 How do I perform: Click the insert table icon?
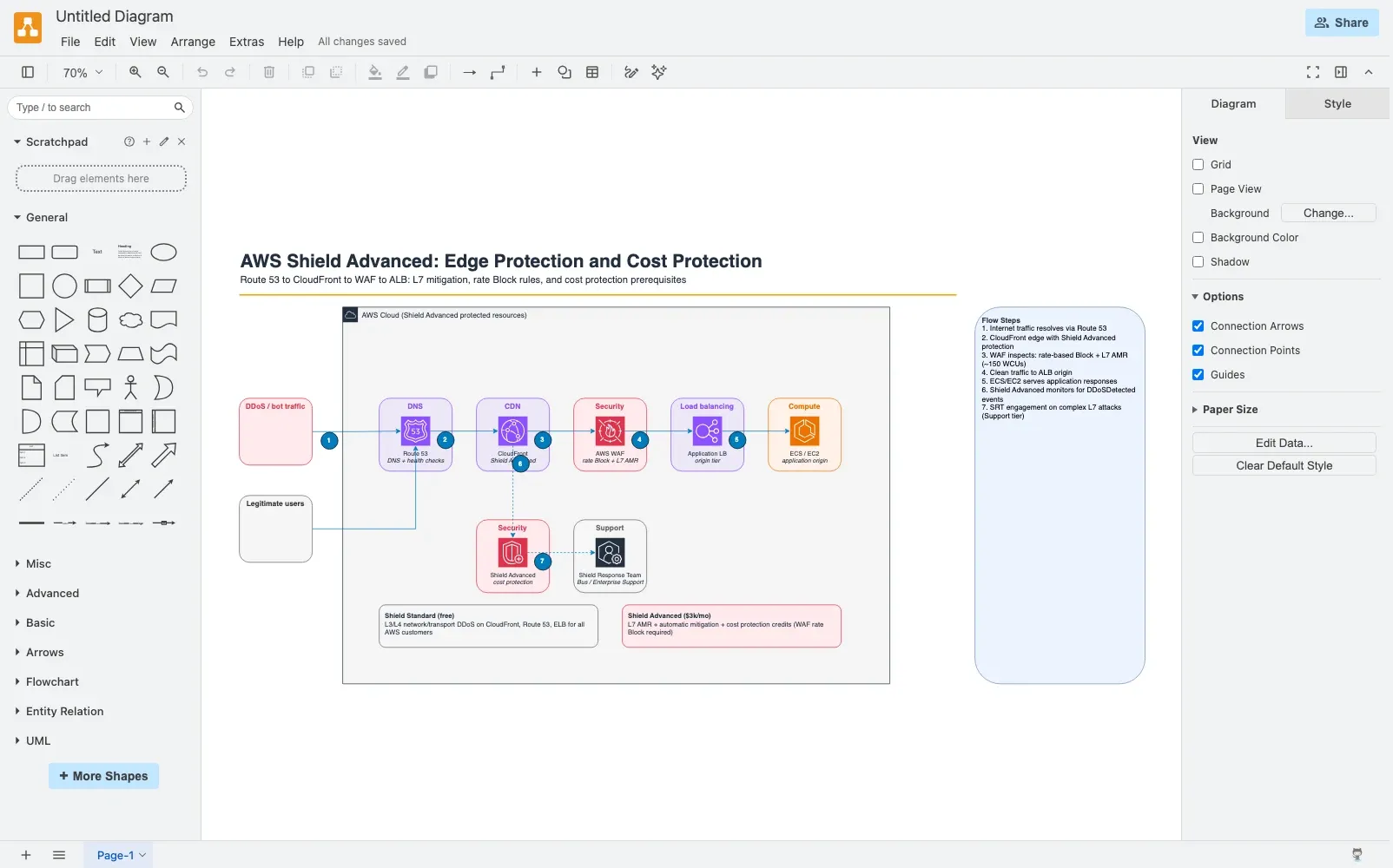pyautogui.click(x=592, y=73)
